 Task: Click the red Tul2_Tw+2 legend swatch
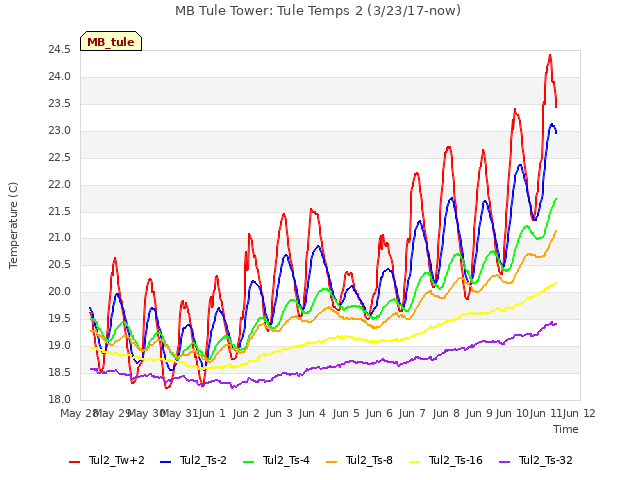click(x=74, y=462)
